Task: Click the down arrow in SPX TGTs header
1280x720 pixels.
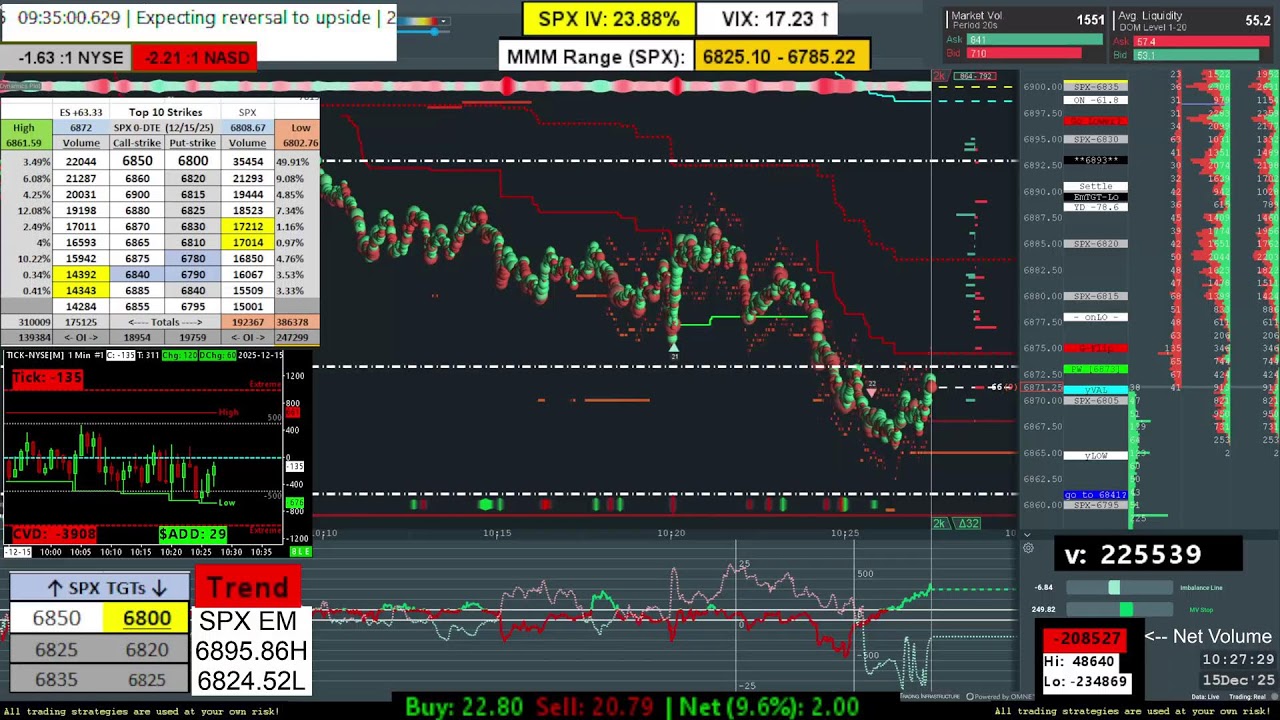Action: (x=158, y=588)
